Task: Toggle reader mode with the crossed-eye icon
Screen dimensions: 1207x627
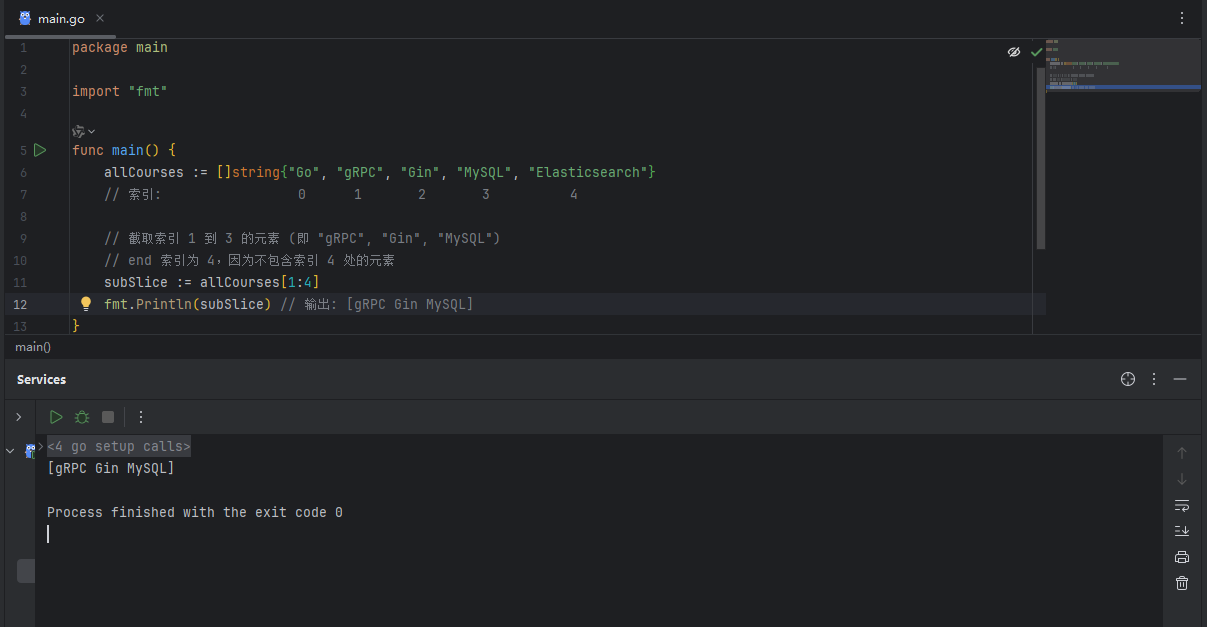Action: pos(1014,51)
